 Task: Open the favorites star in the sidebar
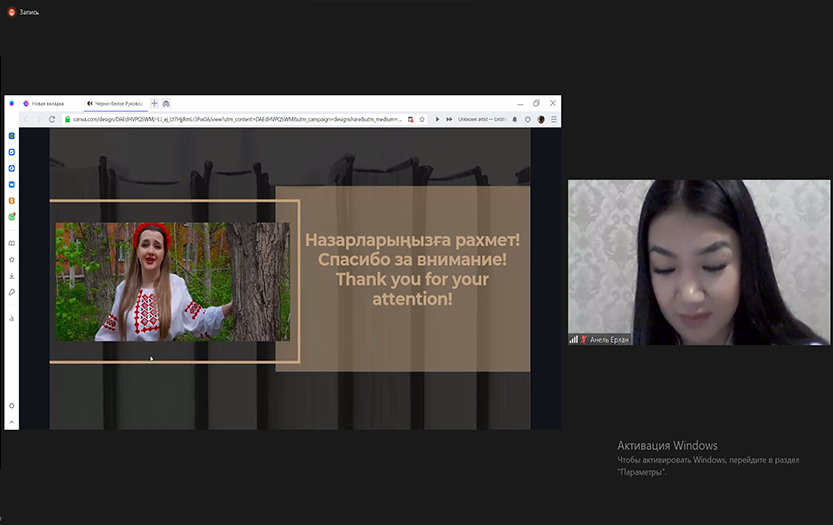click(12, 260)
